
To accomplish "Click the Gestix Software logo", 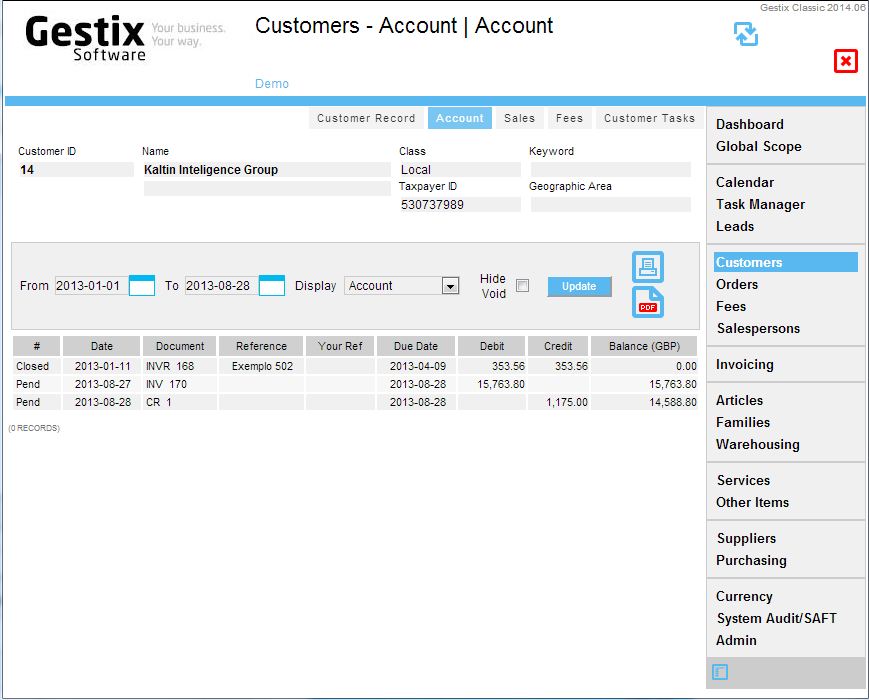I will pyautogui.click(x=86, y=38).
